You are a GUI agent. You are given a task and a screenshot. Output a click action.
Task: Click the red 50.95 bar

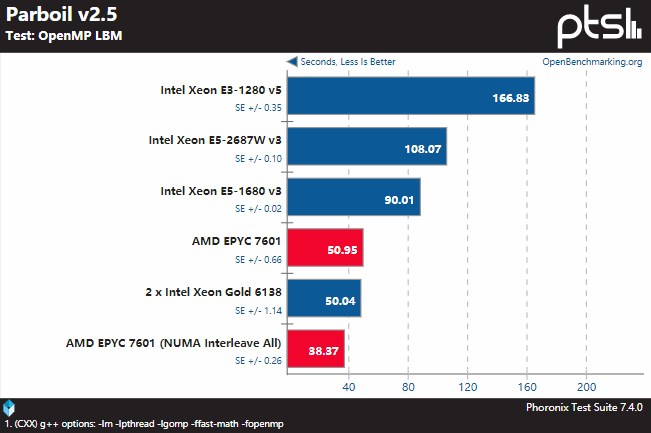[325, 247]
